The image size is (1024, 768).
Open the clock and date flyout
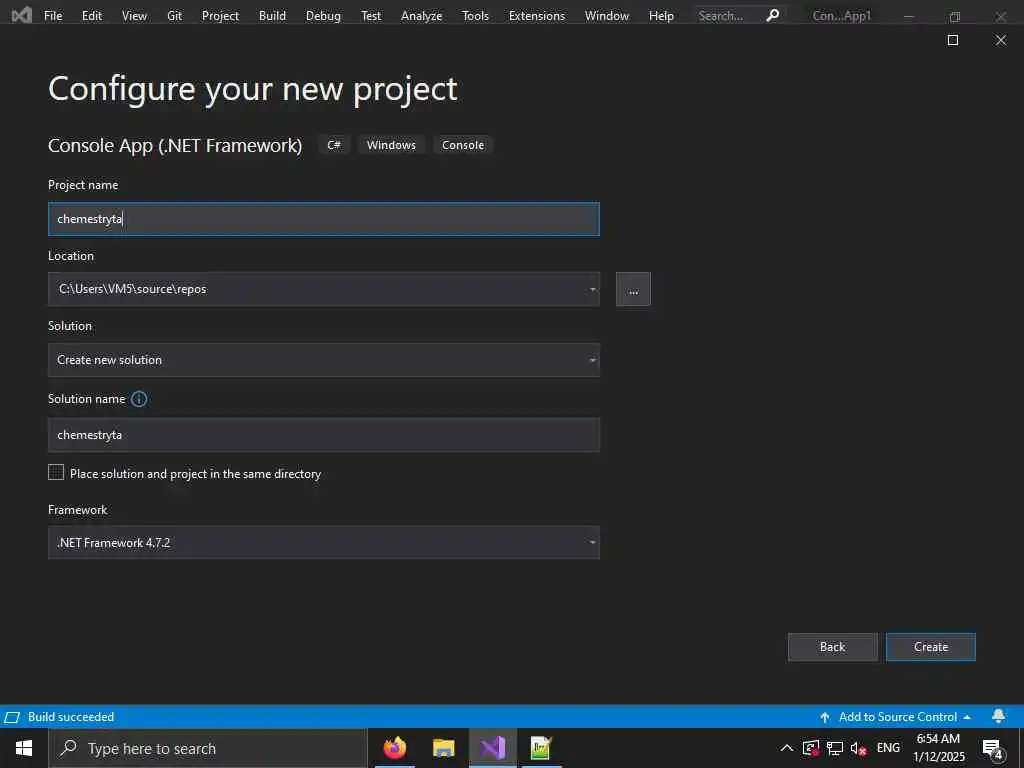point(938,748)
